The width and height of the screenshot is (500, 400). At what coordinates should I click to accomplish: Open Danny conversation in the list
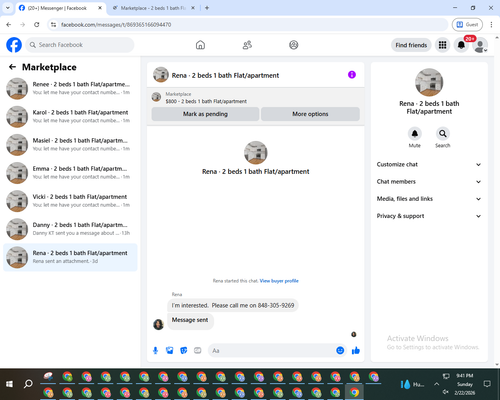[x=70, y=229]
